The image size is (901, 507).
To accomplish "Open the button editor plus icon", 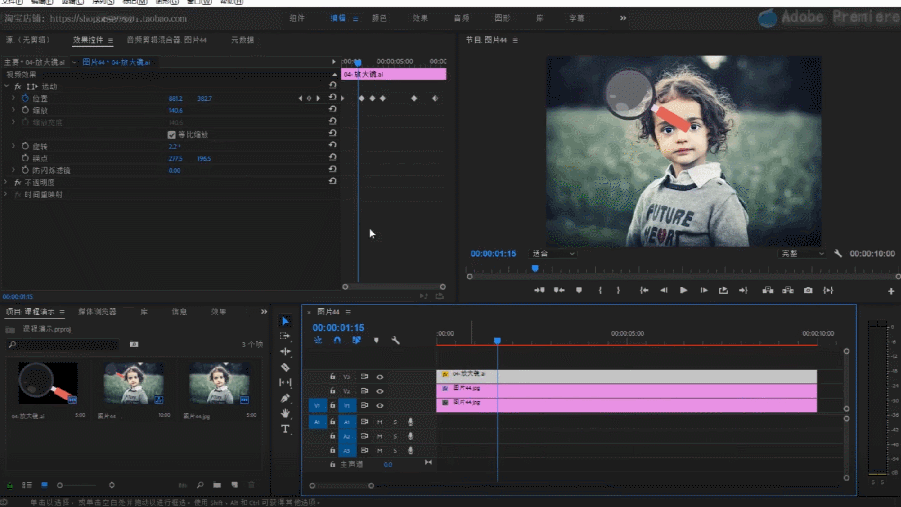I will (891, 291).
